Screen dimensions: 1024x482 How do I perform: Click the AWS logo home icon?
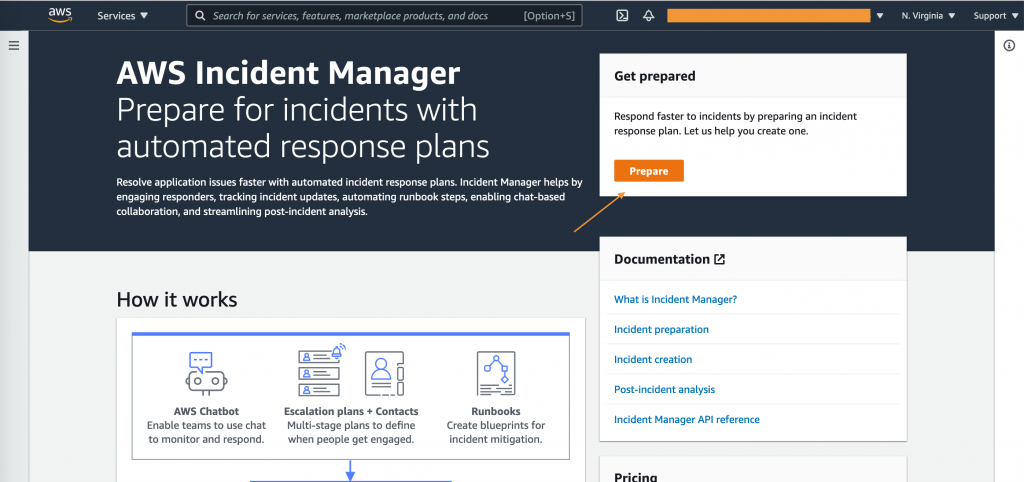[60, 15]
